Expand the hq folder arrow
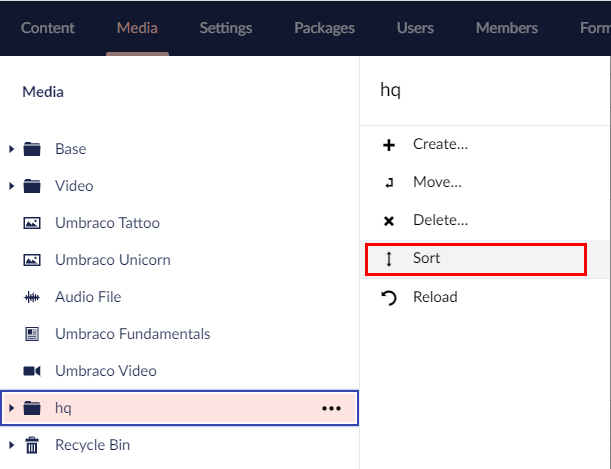 12,408
